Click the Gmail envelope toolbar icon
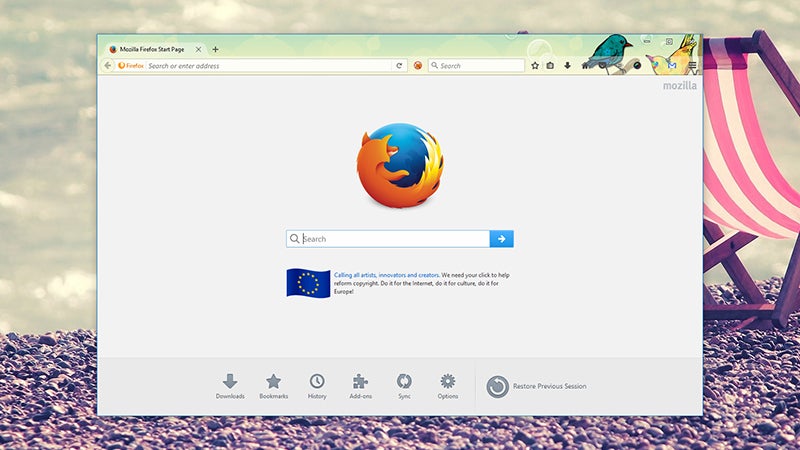The width and height of the screenshot is (800, 450). click(x=672, y=65)
